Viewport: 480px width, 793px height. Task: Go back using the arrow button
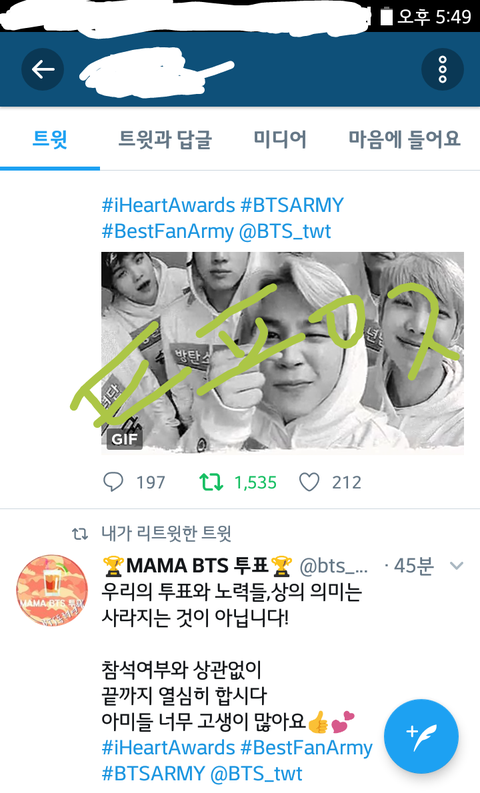[42, 69]
